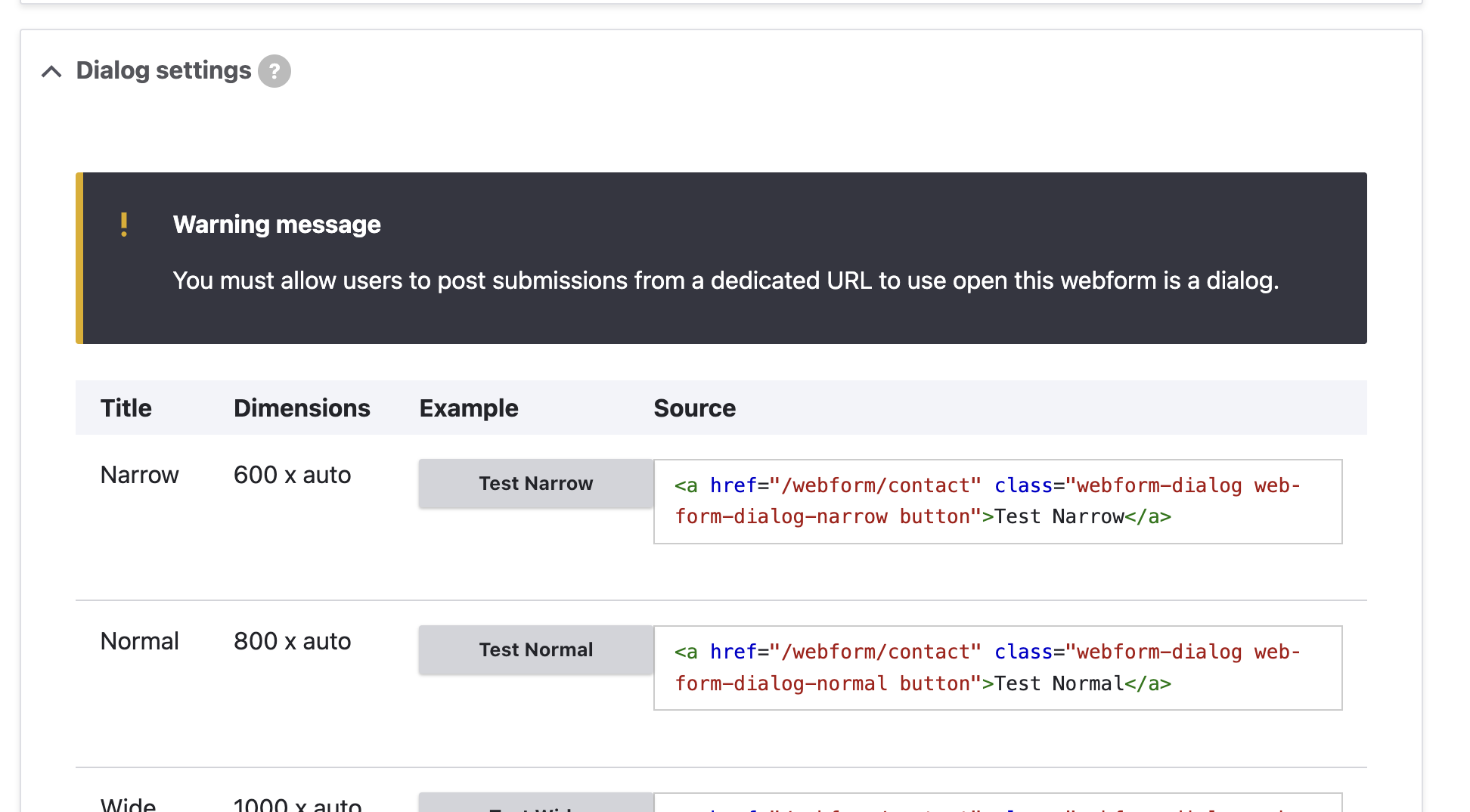Image resolution: width=1470 pixels, height=812 pixels.
Task: Click the Test Normal button
Action: [536, 649]
